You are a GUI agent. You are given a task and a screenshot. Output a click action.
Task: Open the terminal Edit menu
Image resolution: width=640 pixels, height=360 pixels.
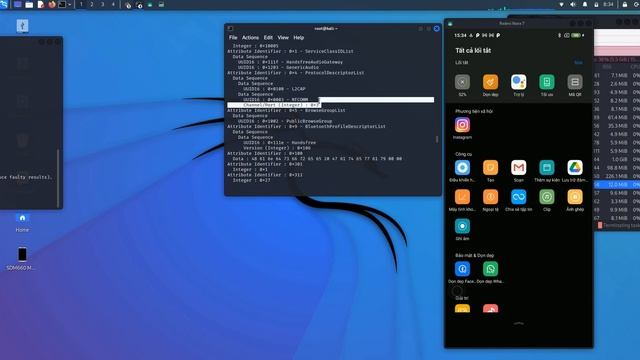click(268, 38)
